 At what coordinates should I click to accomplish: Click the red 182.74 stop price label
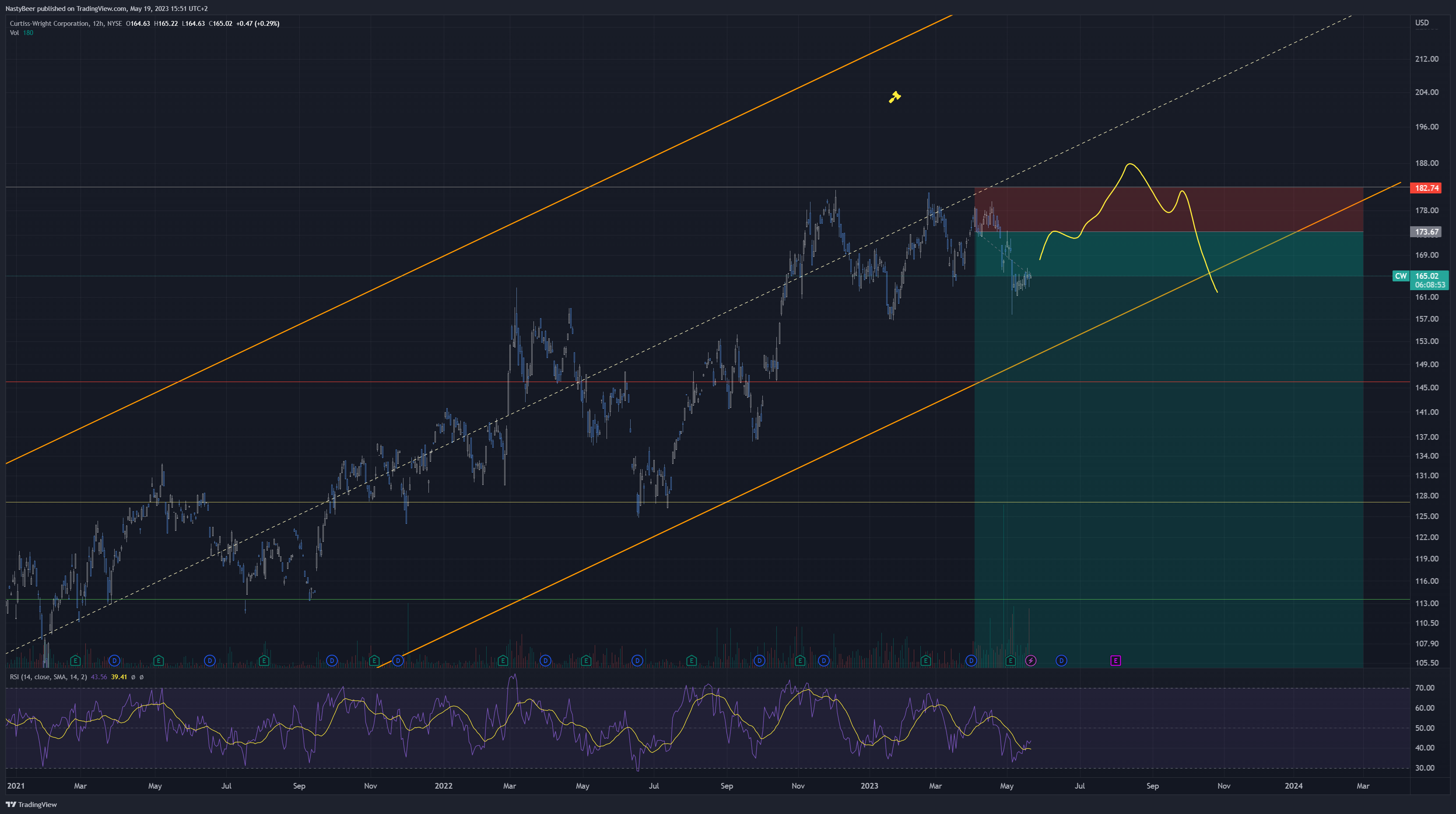[1426, 188]
